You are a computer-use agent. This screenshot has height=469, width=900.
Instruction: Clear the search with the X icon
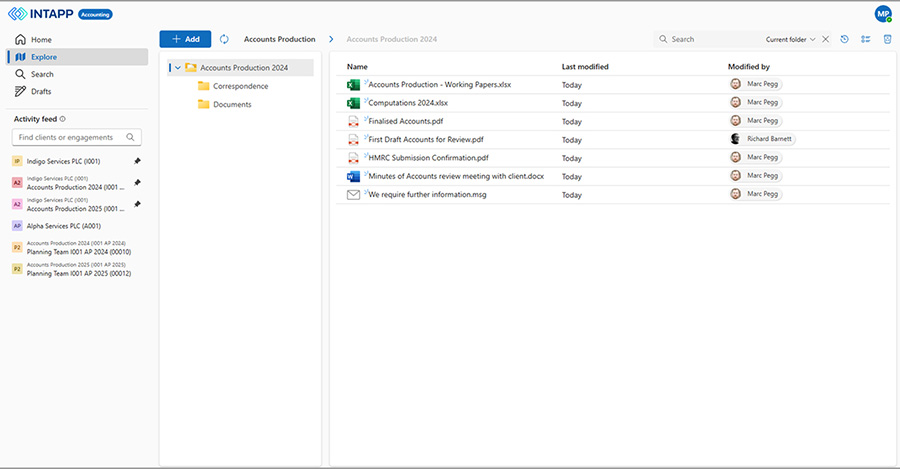point(825,39)
